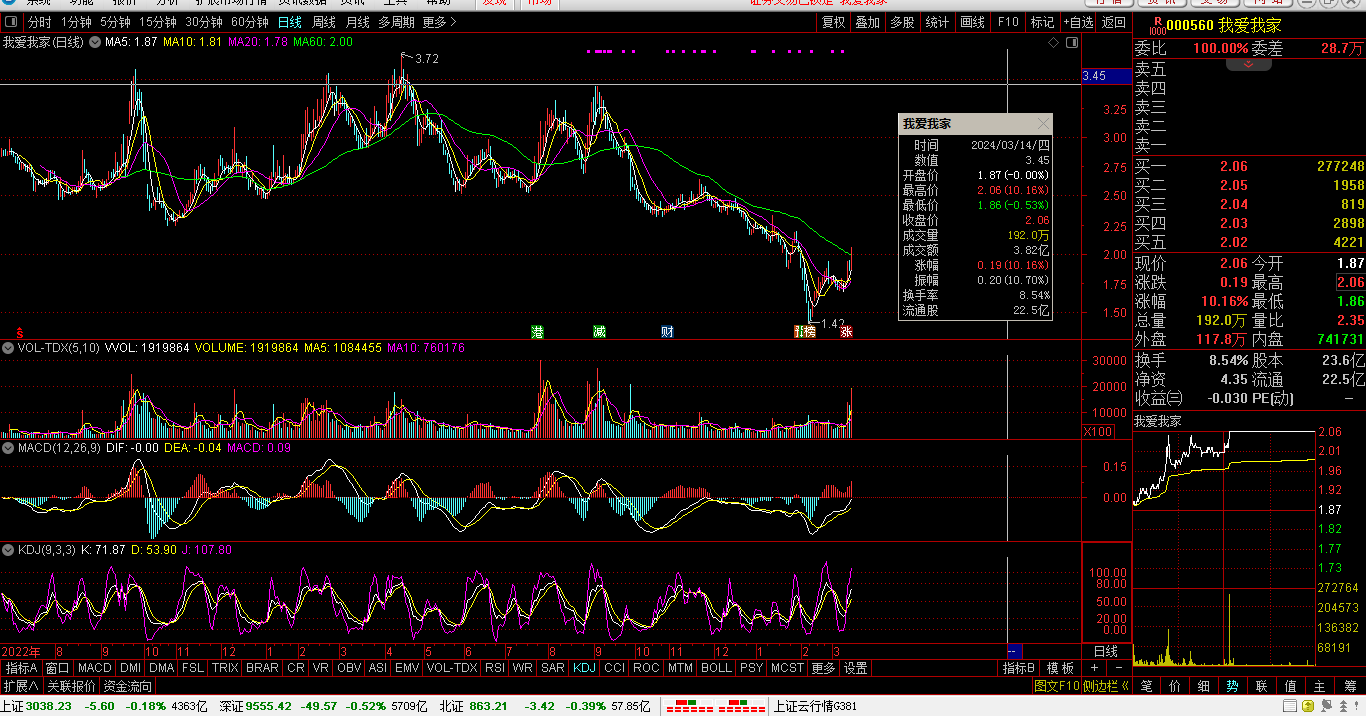Expand the sell-order chevron below 委比
This screenshot has width=1366, height=716.
tap(1249, 64)
